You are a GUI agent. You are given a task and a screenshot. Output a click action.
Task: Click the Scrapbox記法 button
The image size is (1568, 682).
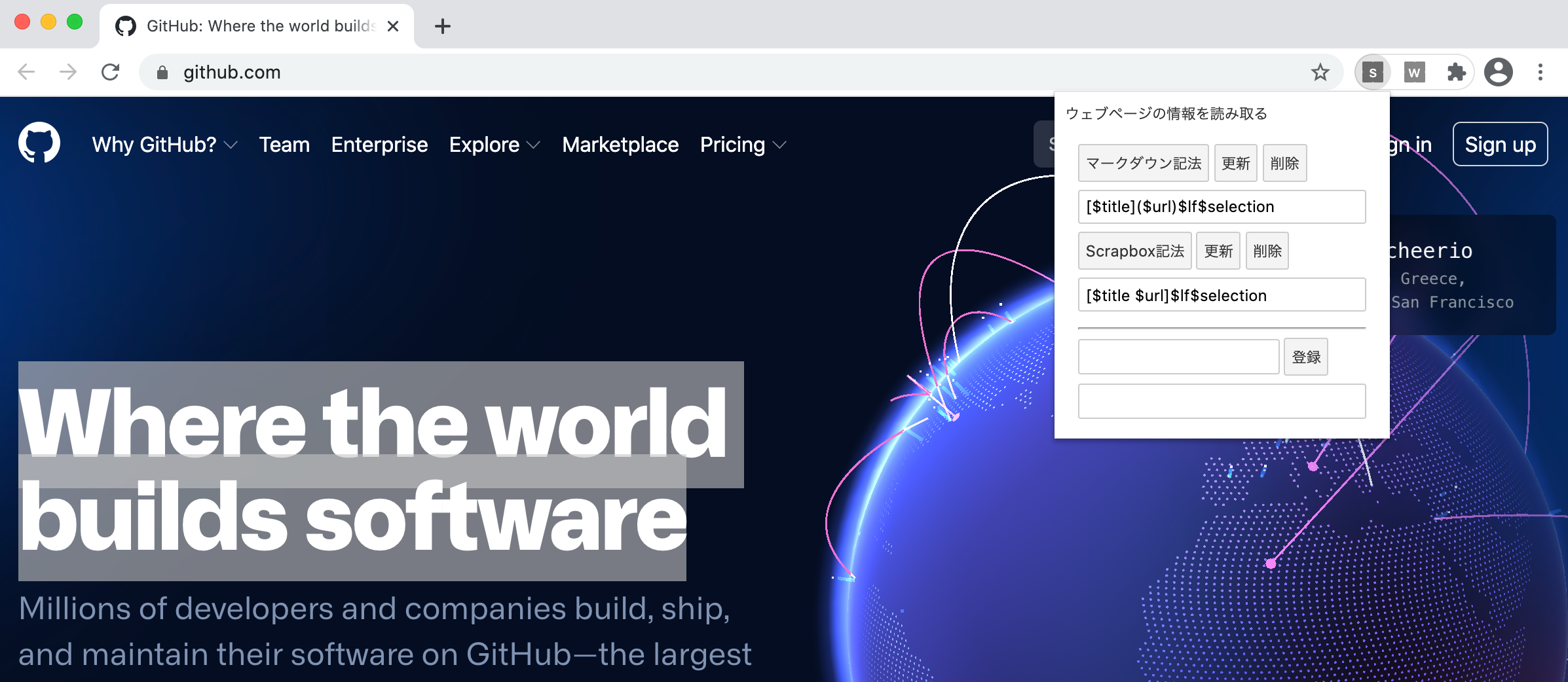pyautogui.click(x=1134, y=251)
